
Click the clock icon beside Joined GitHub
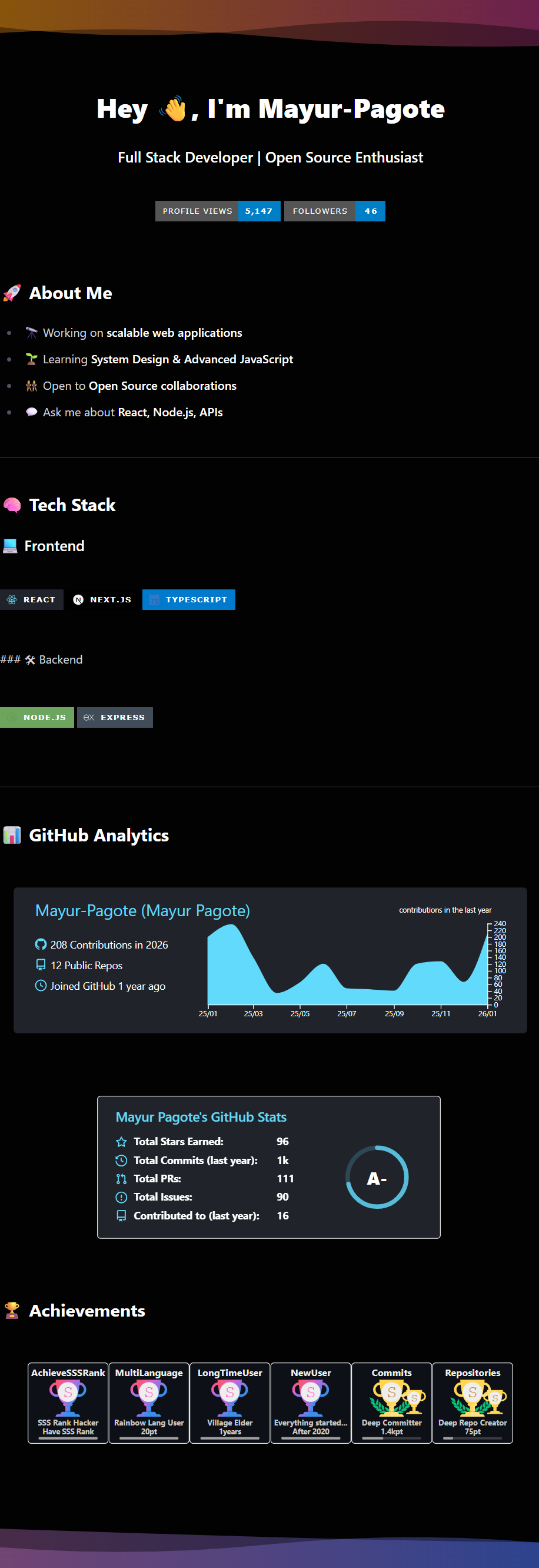pyautogui.click(x=41, y=986)
